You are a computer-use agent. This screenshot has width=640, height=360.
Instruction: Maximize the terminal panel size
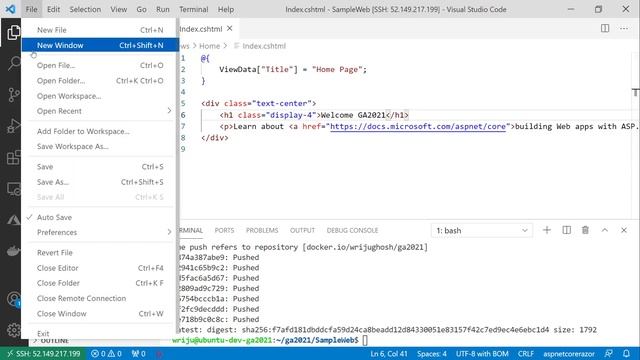(x=605, y=230)
